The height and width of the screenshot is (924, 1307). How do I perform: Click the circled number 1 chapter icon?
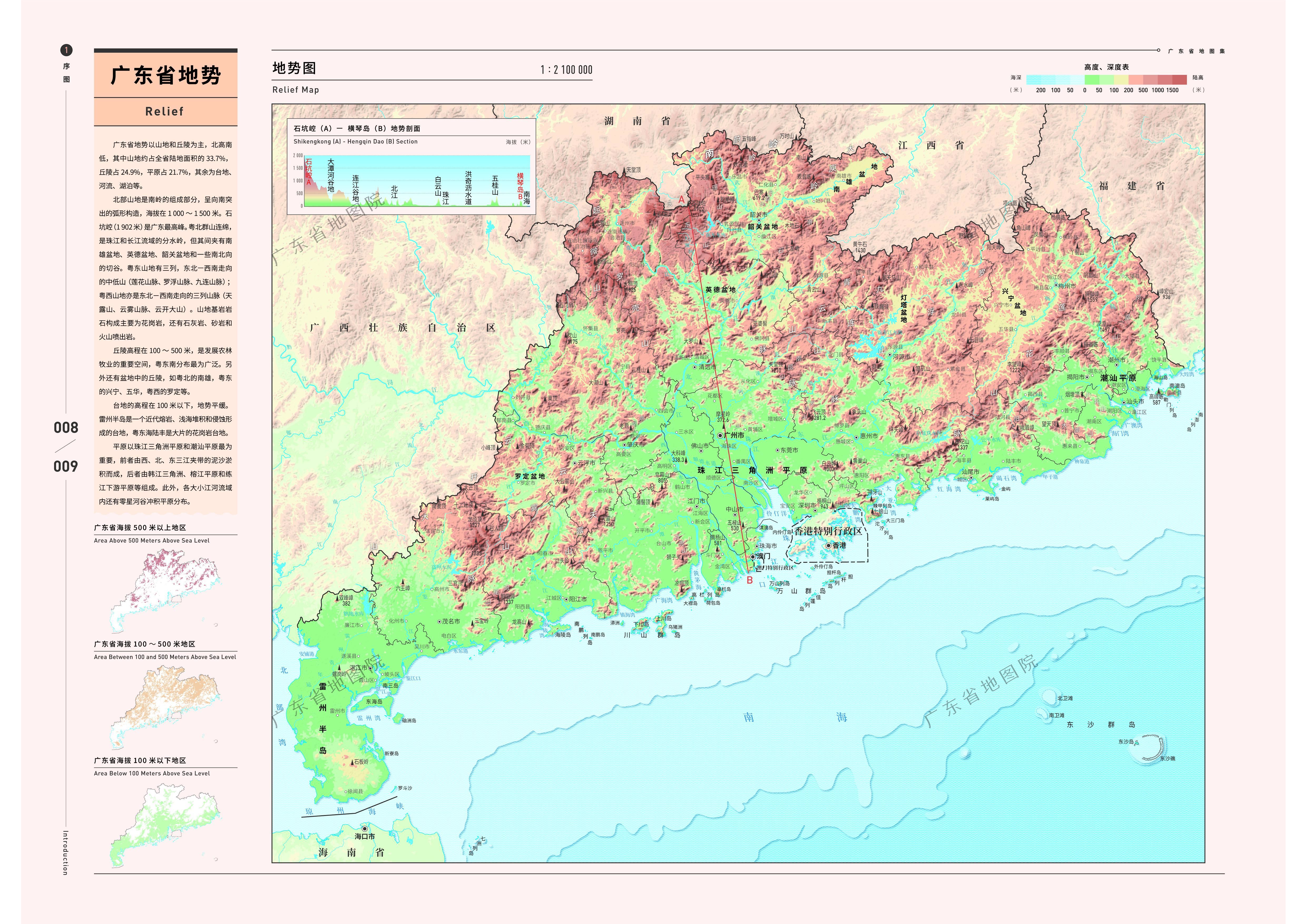coord(67,50)
